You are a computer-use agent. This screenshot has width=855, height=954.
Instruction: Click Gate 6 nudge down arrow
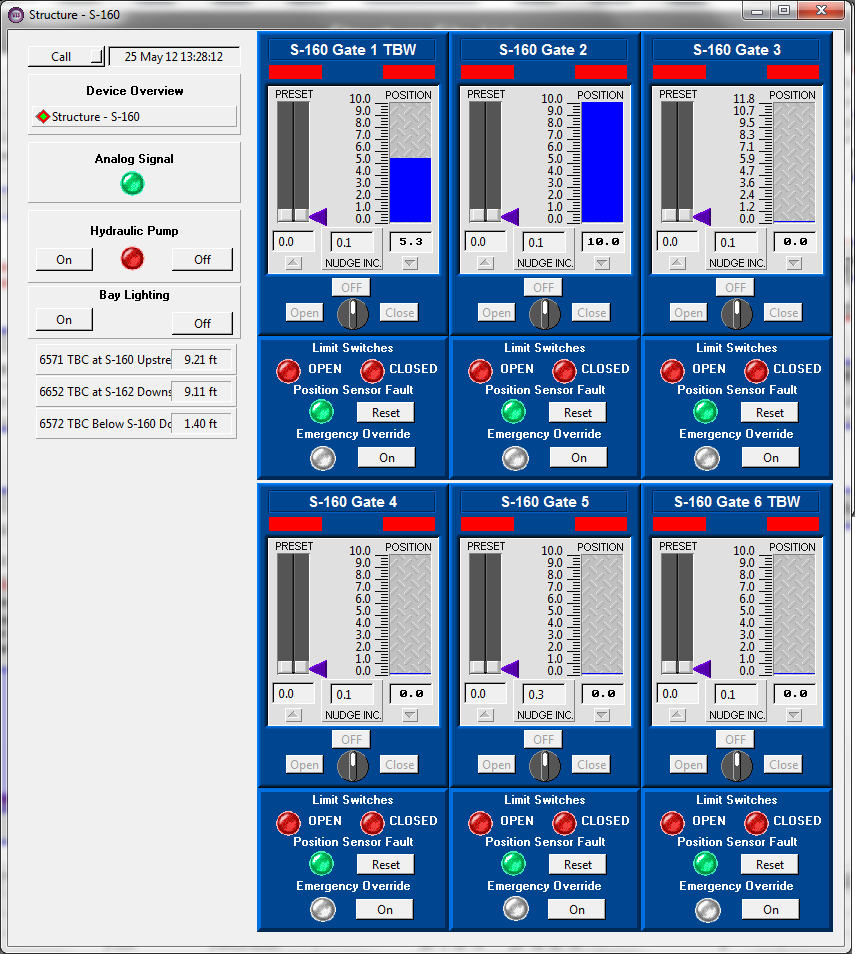tap(794, 716)
